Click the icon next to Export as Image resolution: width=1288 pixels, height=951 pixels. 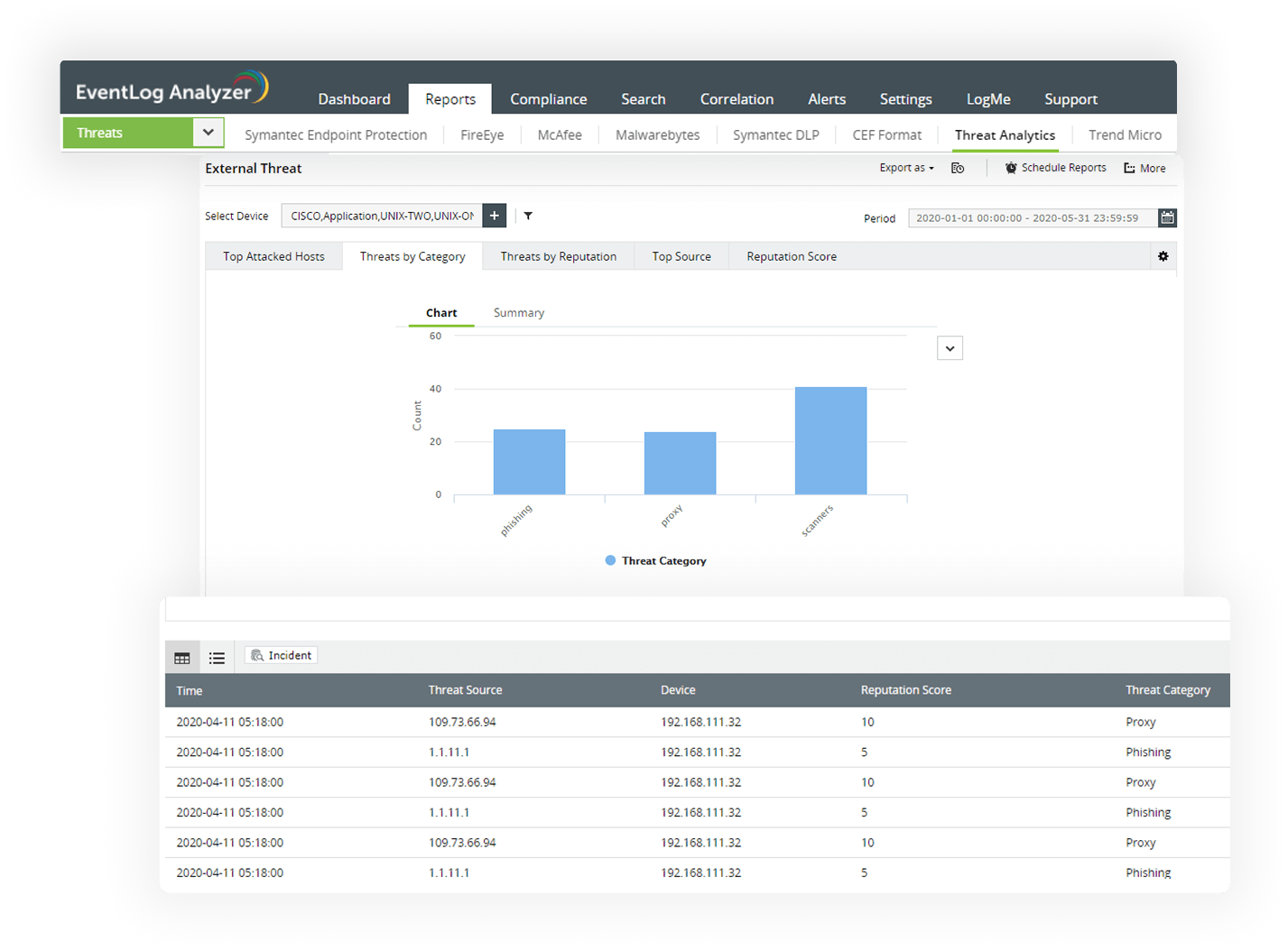(958, 168)
